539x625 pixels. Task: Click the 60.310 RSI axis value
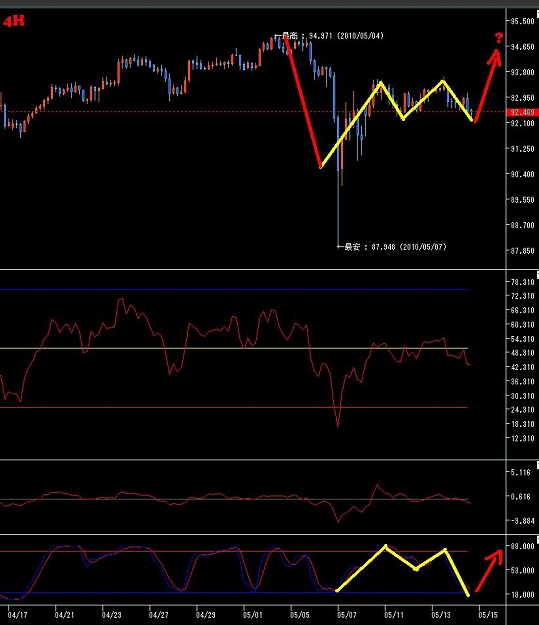(x=522, y=325)
